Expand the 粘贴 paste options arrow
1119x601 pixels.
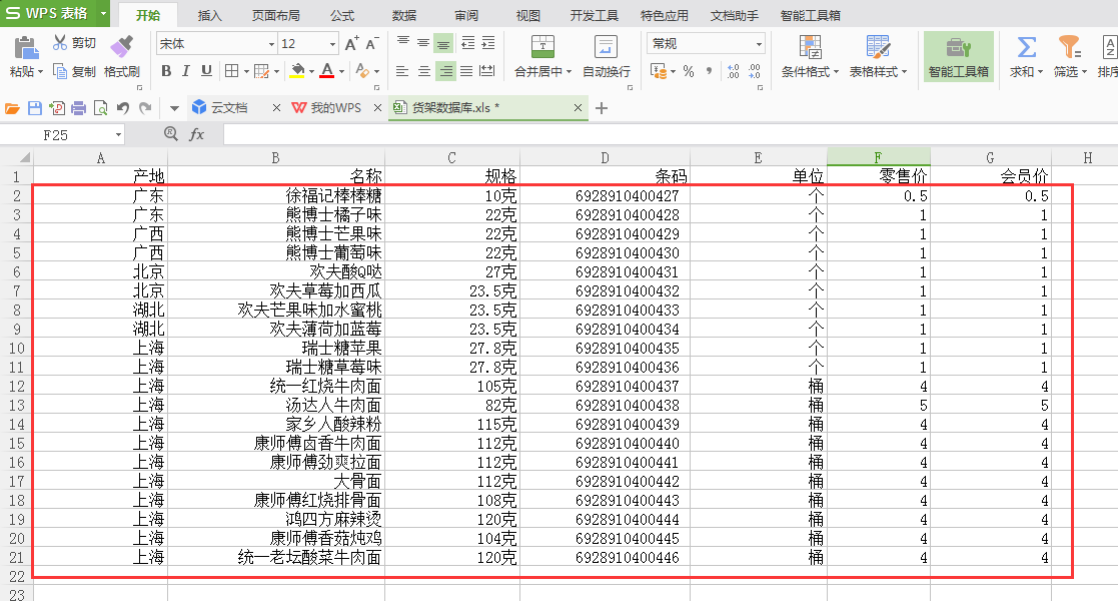[41, 72]
